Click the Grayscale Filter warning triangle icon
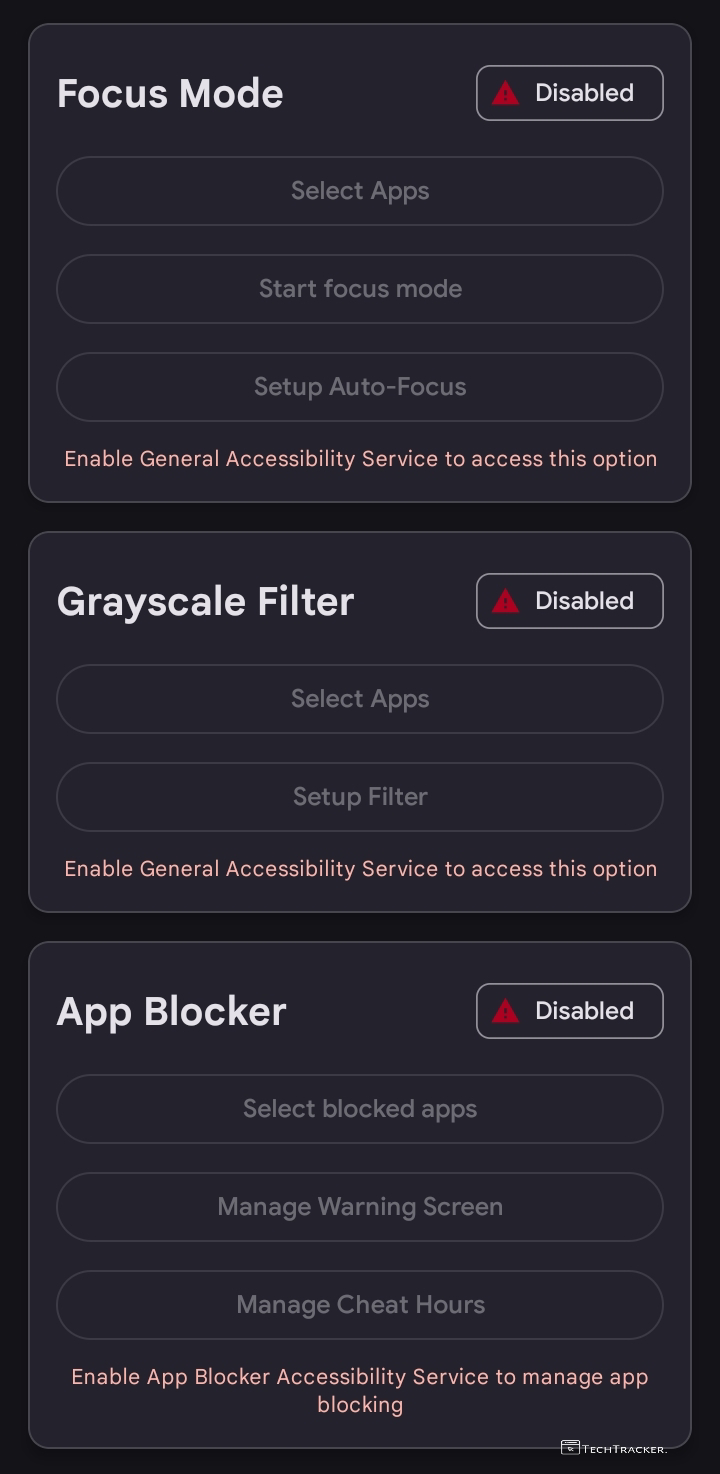 pos(506,601)
